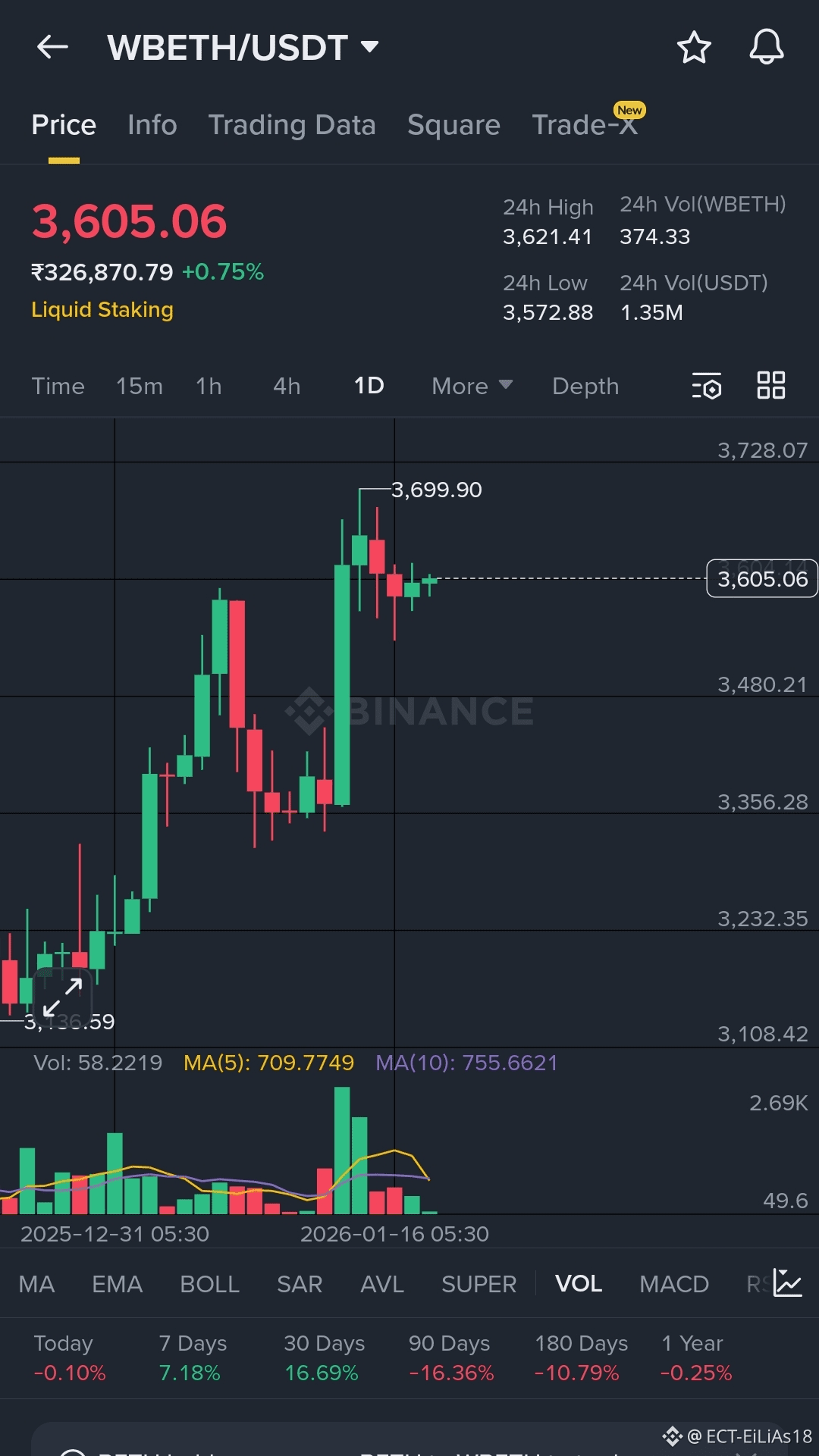
Task: Tap the 24h Vol(WBETH) value 374.33
Action: click(655, 236)
